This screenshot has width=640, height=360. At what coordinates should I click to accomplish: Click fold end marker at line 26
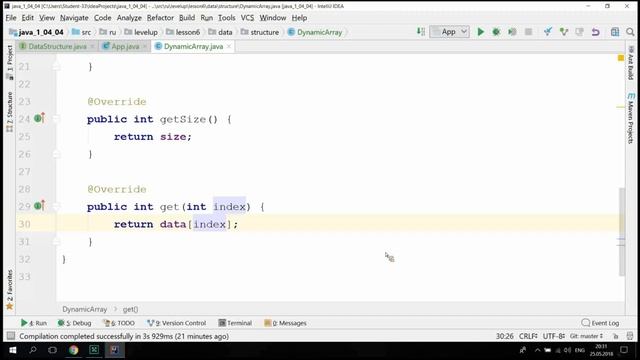coord(56,154)
